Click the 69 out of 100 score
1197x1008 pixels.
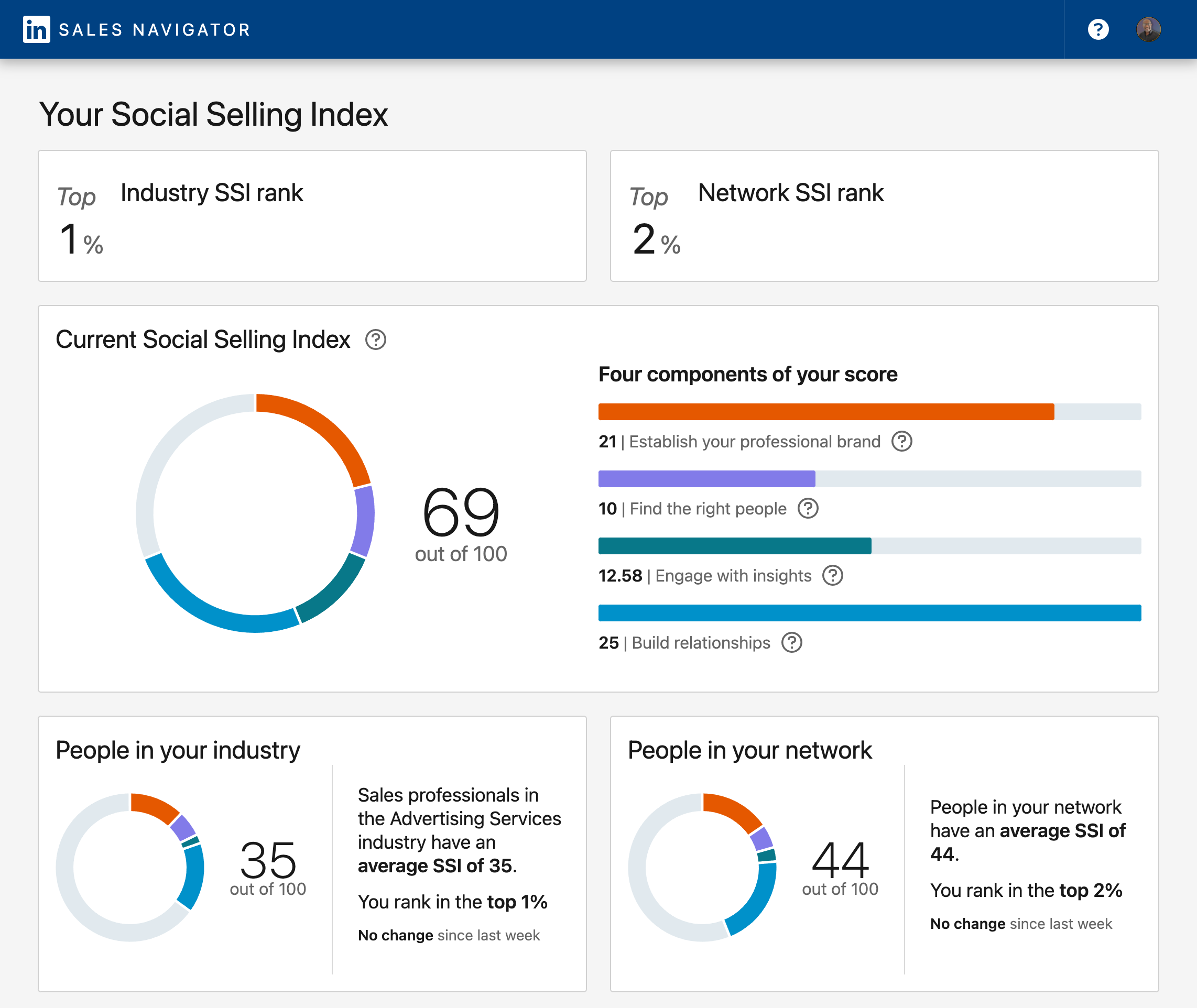click(x=461, y=524)
